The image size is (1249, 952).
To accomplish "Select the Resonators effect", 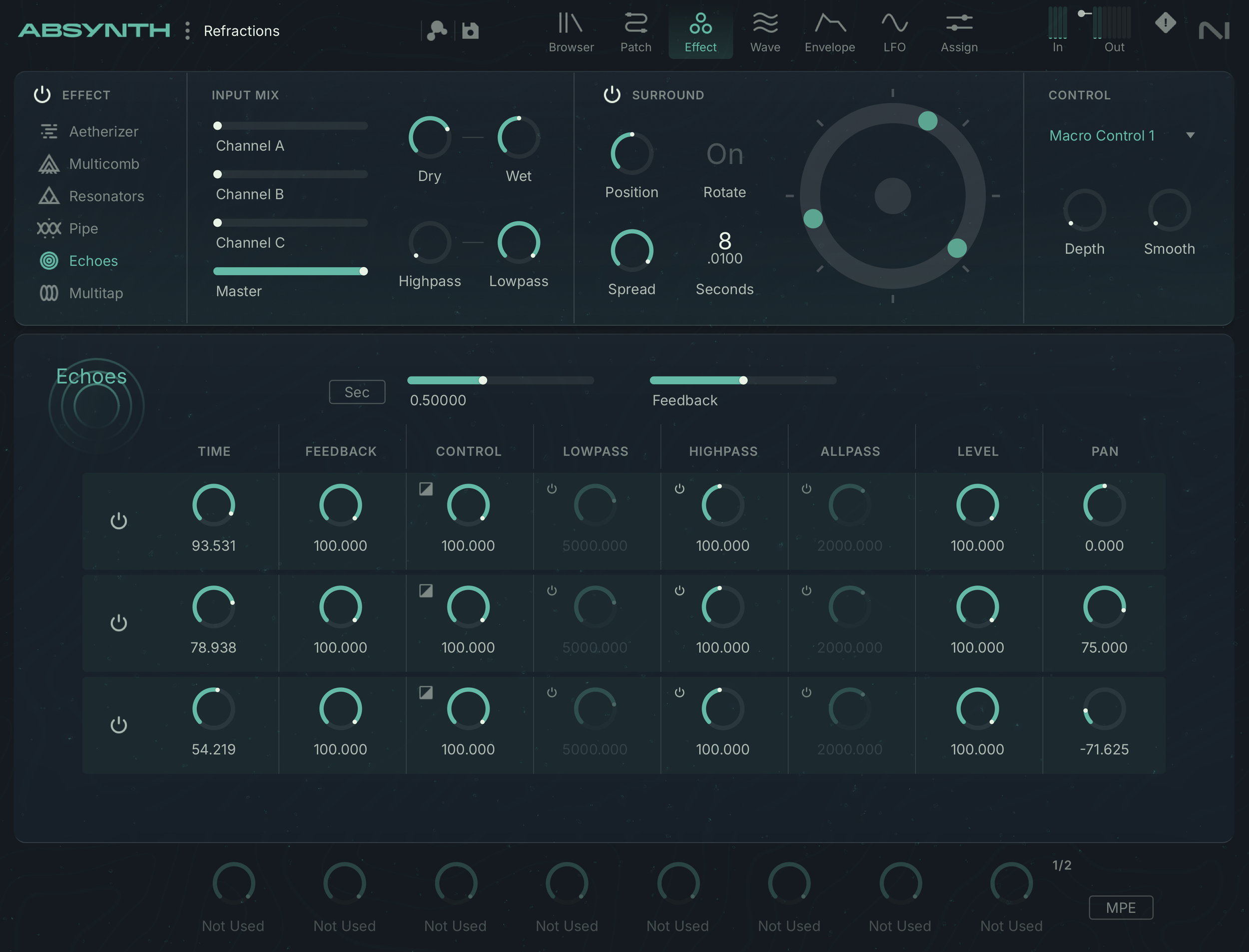I will click(91, 196).
